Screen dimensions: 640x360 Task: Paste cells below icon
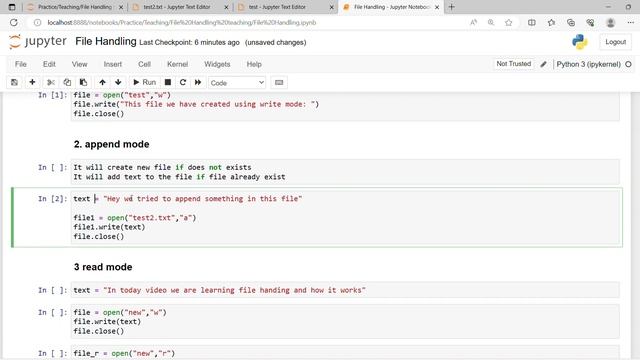83,82
